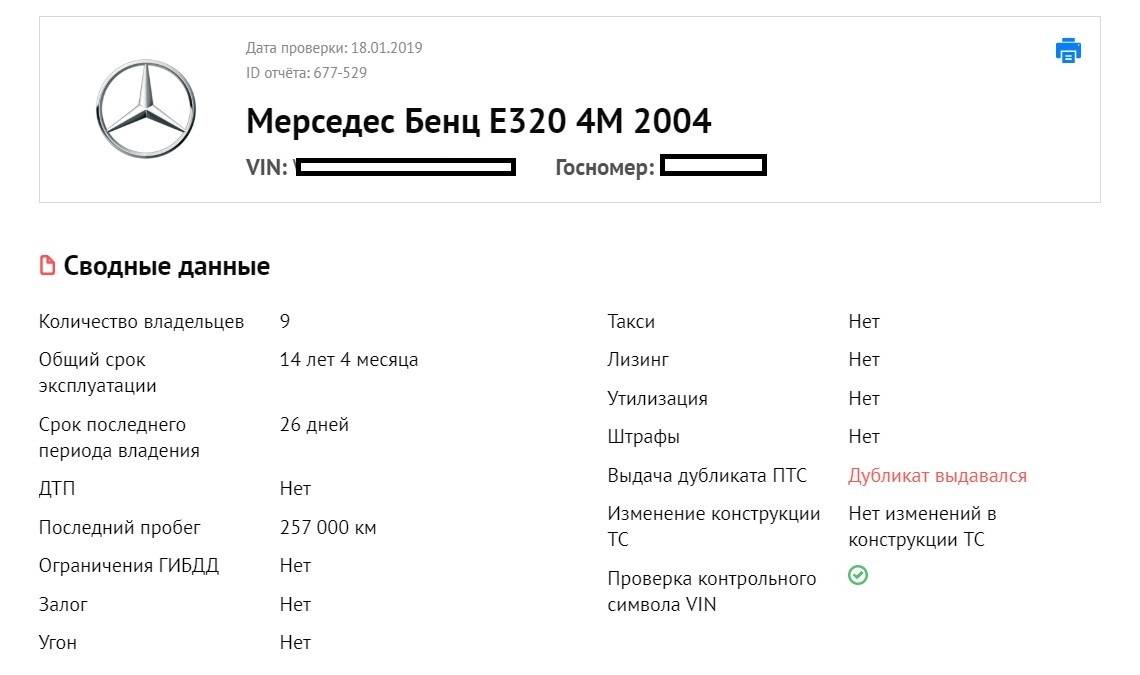Click the ID отчёта report number
The width and height of the screenshot is (1140, 675).
coord(306,73)
